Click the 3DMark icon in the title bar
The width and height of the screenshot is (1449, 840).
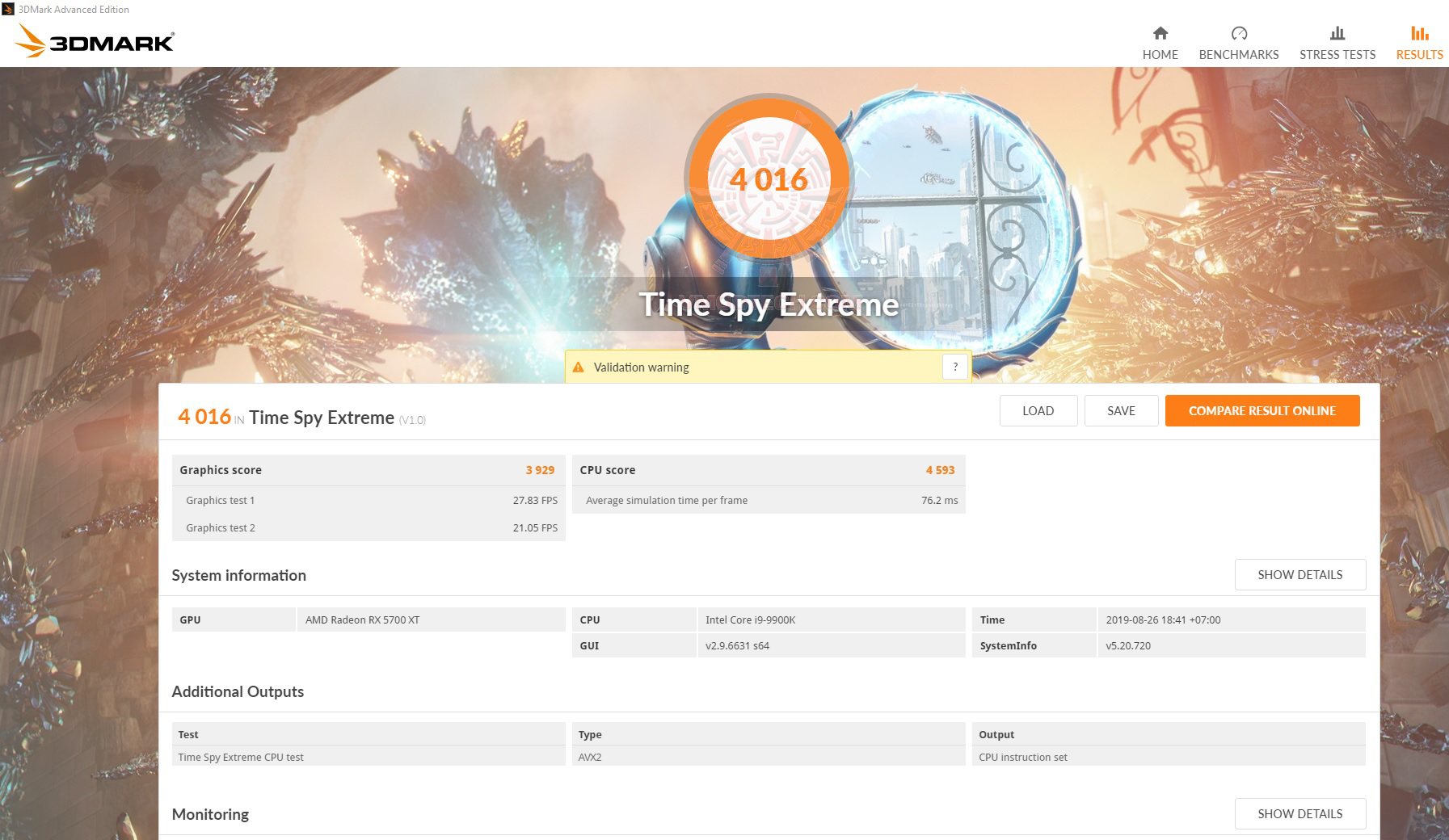click(7, 9)
